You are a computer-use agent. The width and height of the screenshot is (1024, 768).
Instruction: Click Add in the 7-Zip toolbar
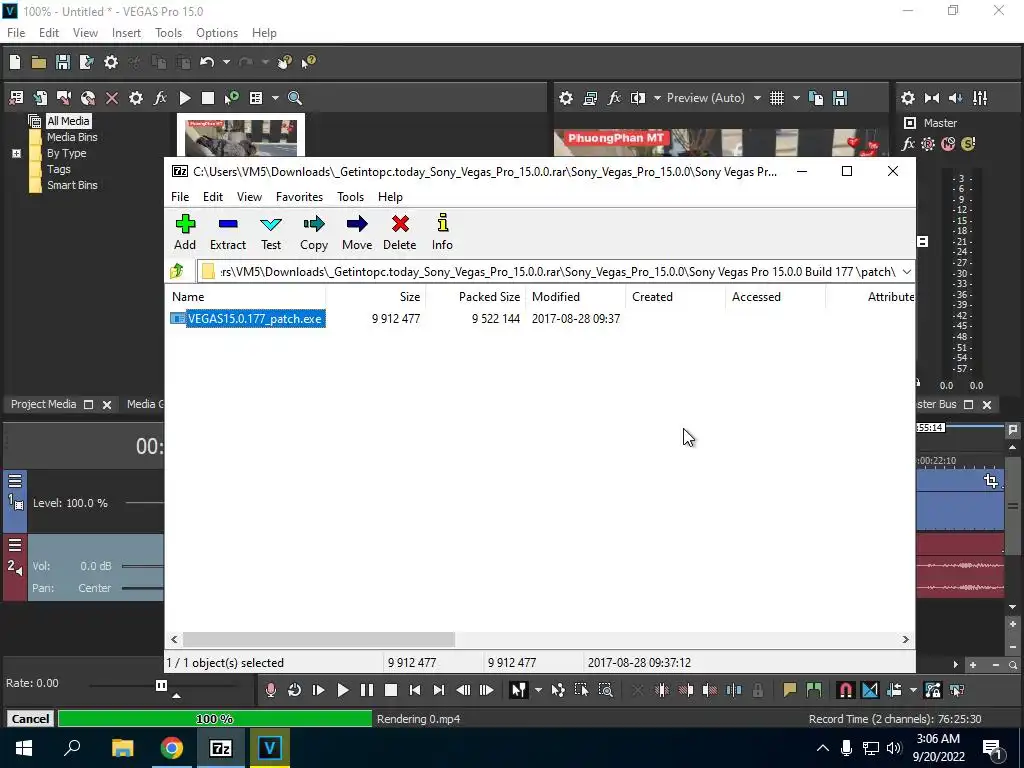click(185, 232)
